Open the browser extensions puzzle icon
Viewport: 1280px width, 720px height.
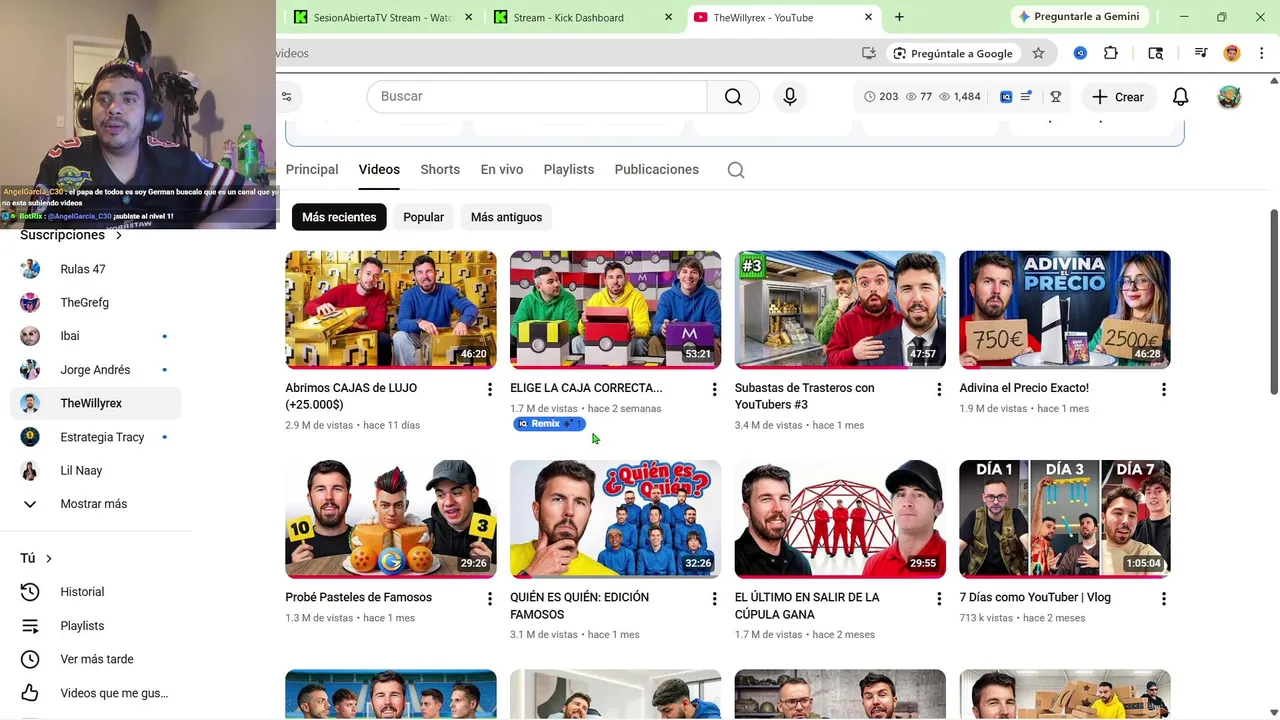click(x=1110, y=53)
